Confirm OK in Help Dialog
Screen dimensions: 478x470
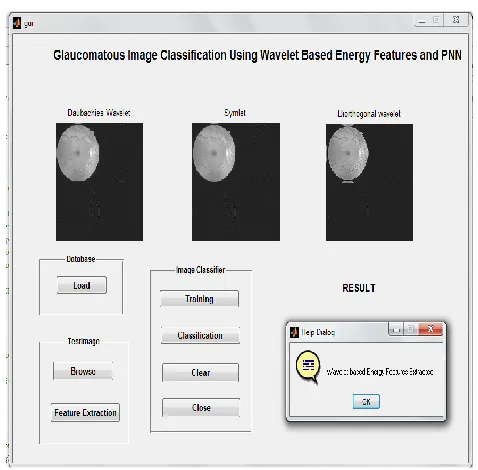pyautogui.click(x=366, y=402)
